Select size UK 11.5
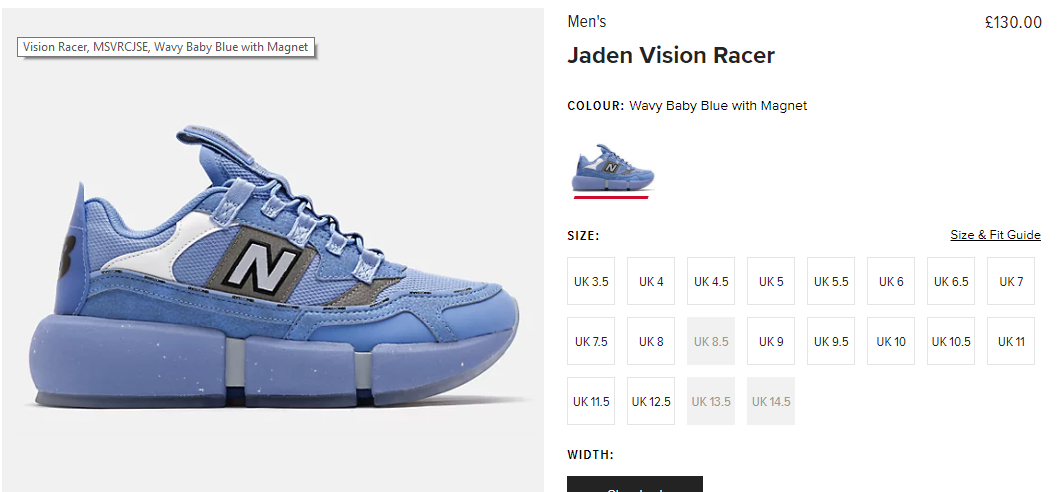The height and width of the screenshot is (492, 1064). (591, 401)
